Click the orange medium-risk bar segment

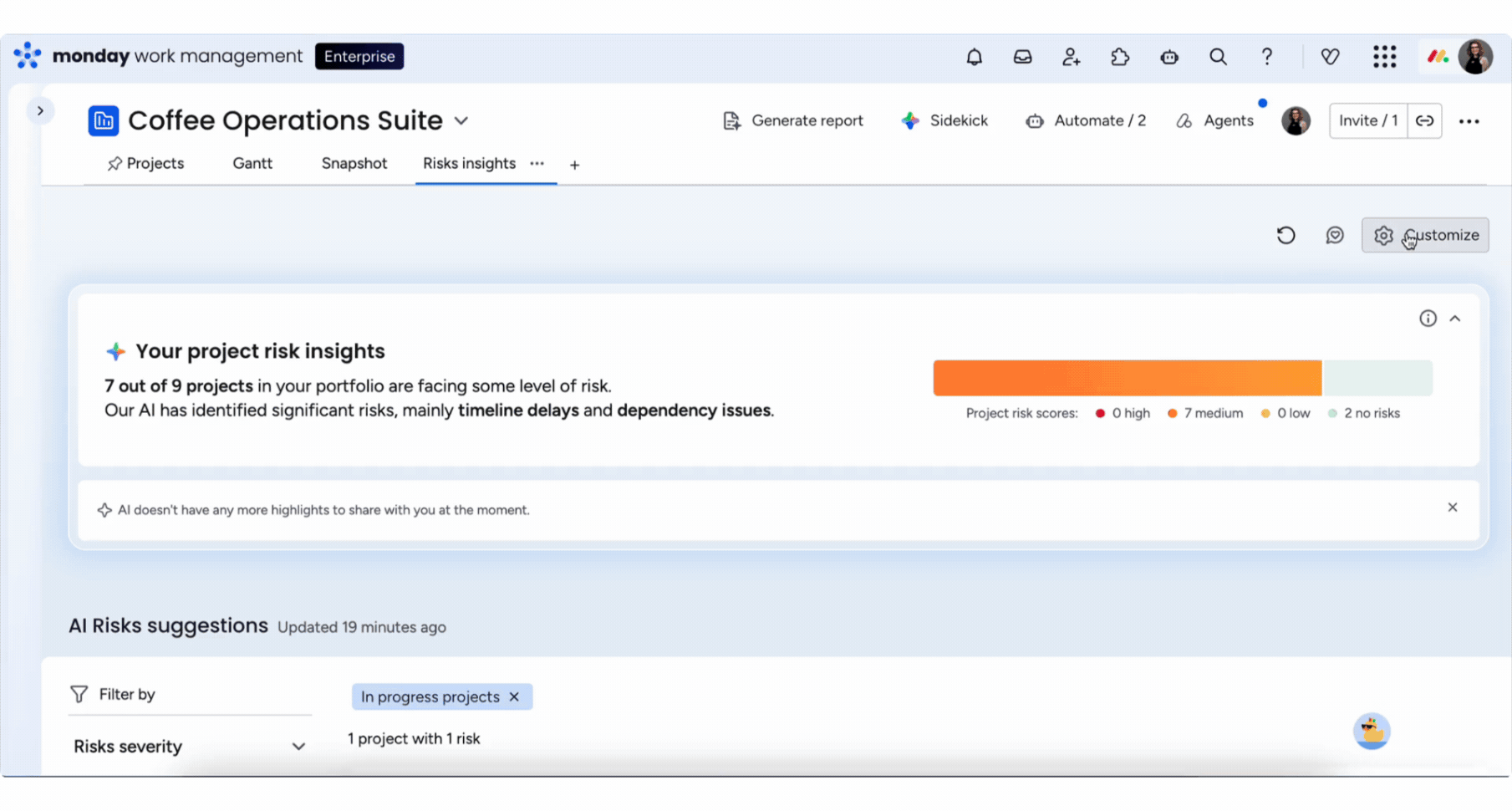coord(1128,378)
